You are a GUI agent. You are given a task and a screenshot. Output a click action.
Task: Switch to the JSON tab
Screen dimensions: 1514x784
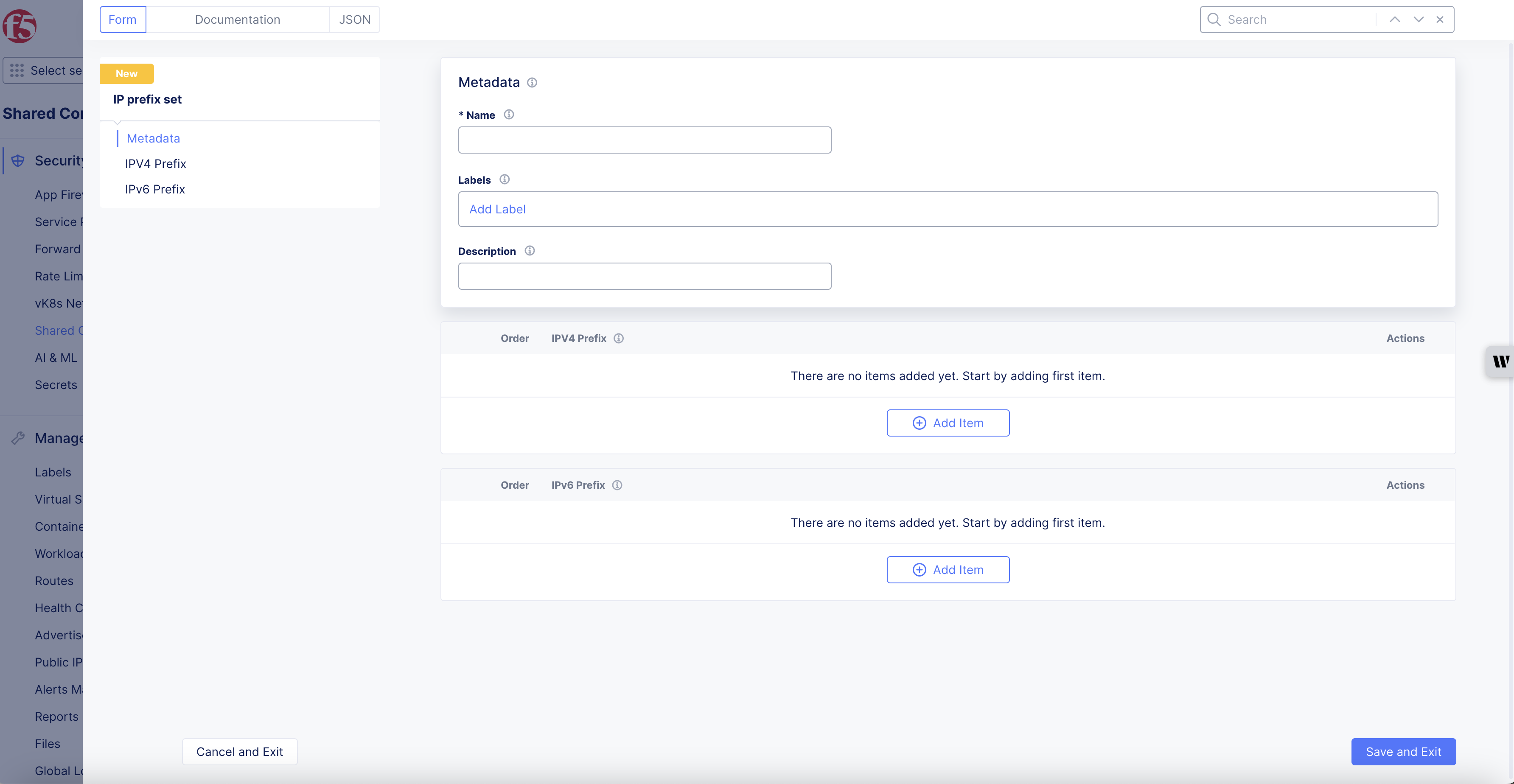tap(354, 20)
